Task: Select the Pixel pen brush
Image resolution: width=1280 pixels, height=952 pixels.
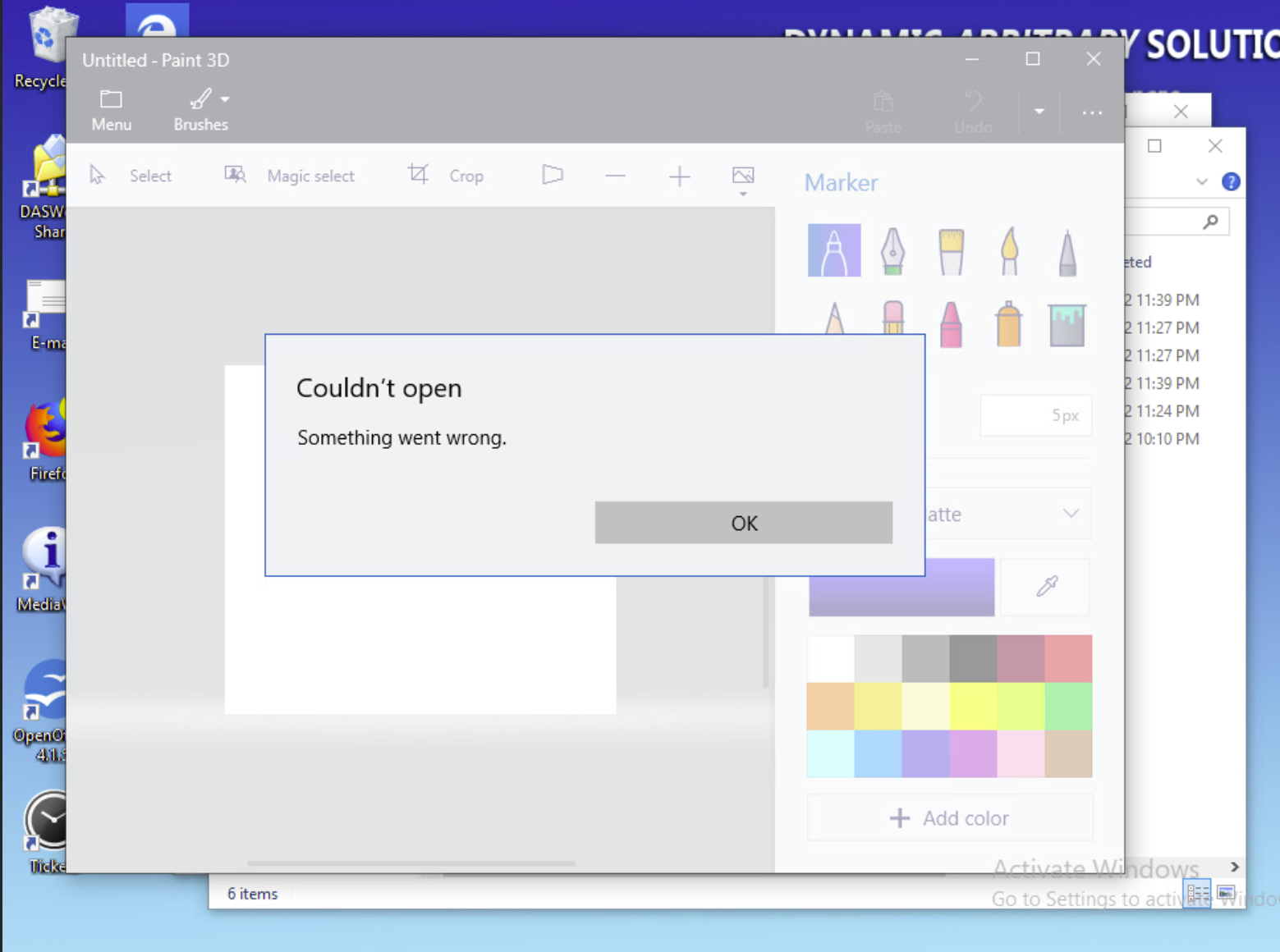Action: (1067, 252)
